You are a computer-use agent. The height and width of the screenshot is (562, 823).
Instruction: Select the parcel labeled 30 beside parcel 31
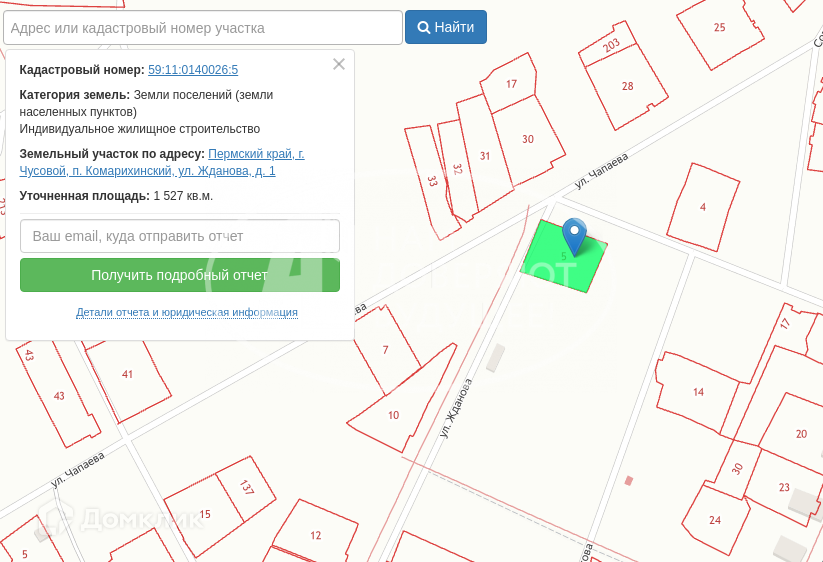(x=527, y=139)
